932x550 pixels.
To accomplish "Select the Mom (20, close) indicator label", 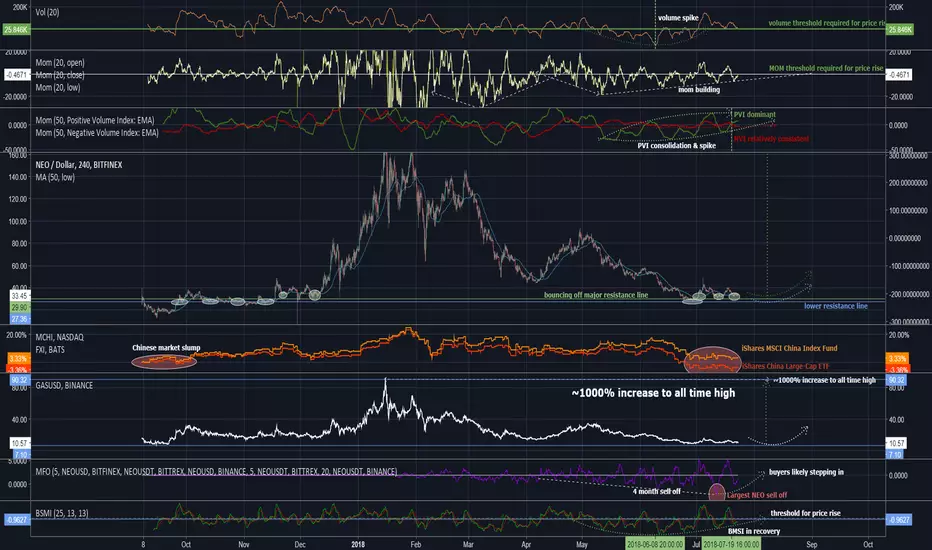I will click(x=59, y=75).
